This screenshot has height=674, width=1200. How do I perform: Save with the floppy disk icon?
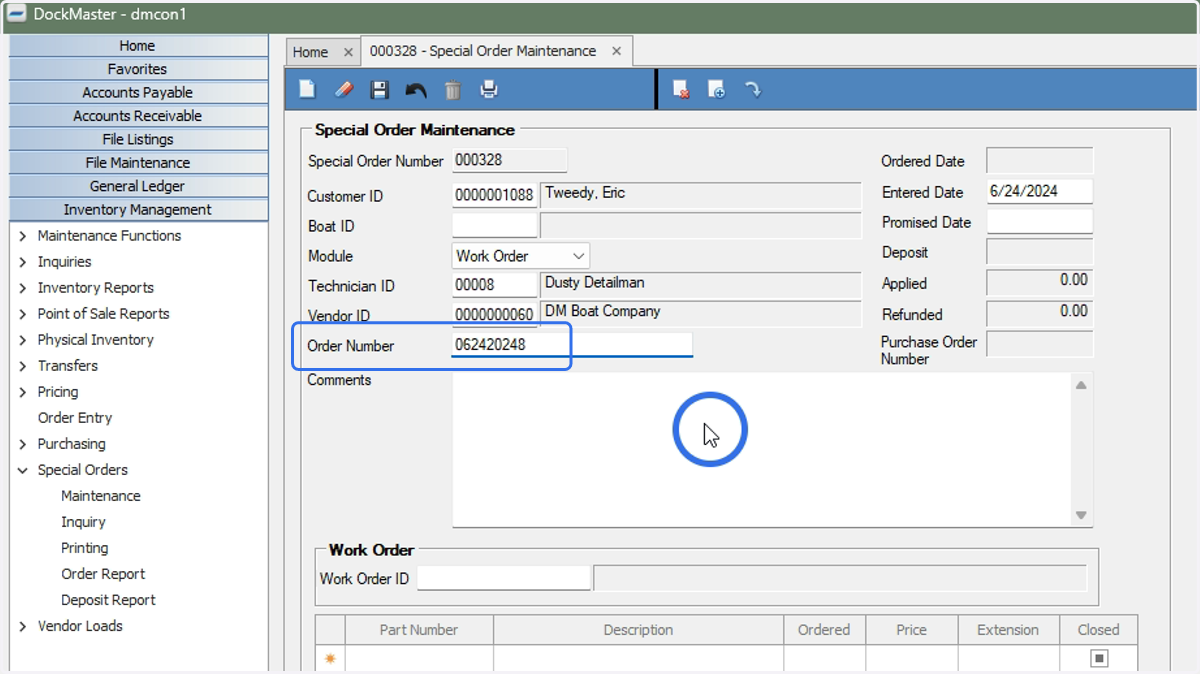pos(379,90)
